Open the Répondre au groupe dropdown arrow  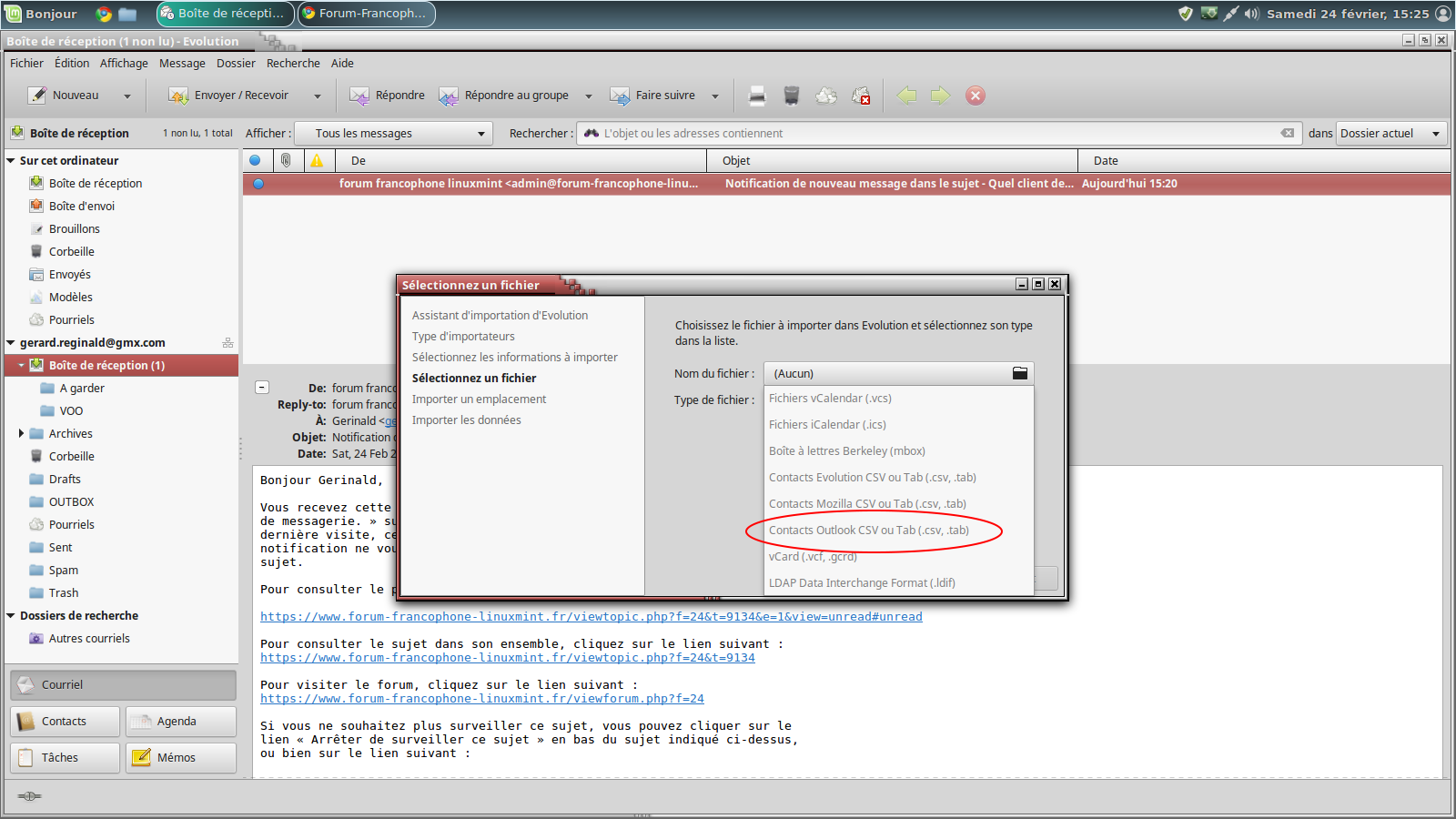[x=589, y=96]
